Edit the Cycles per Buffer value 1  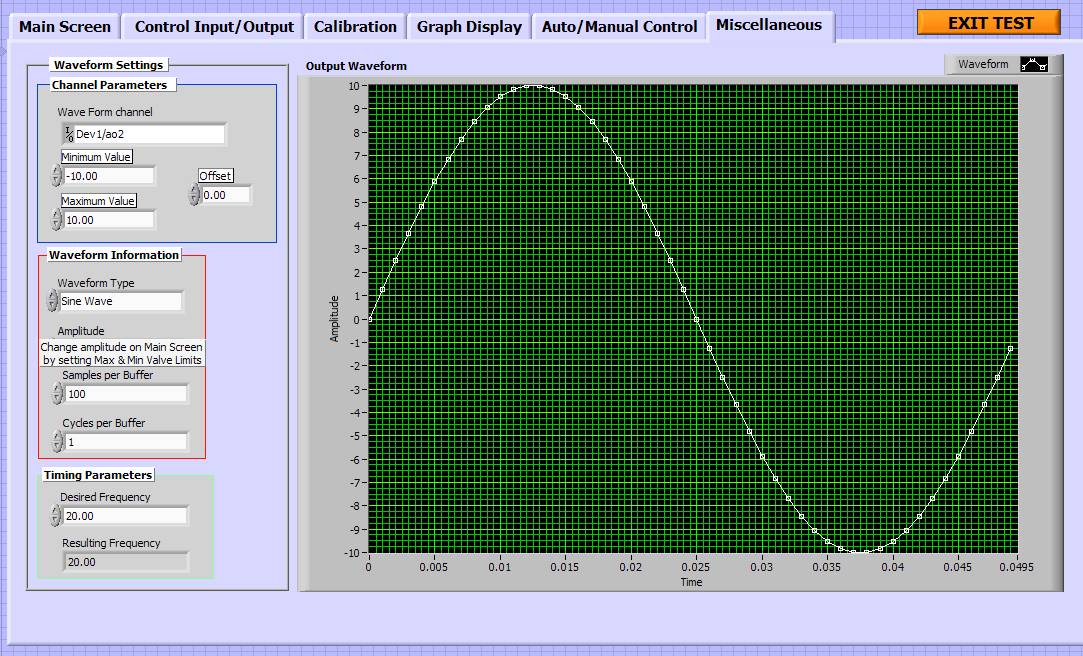(x=126, y=442)
